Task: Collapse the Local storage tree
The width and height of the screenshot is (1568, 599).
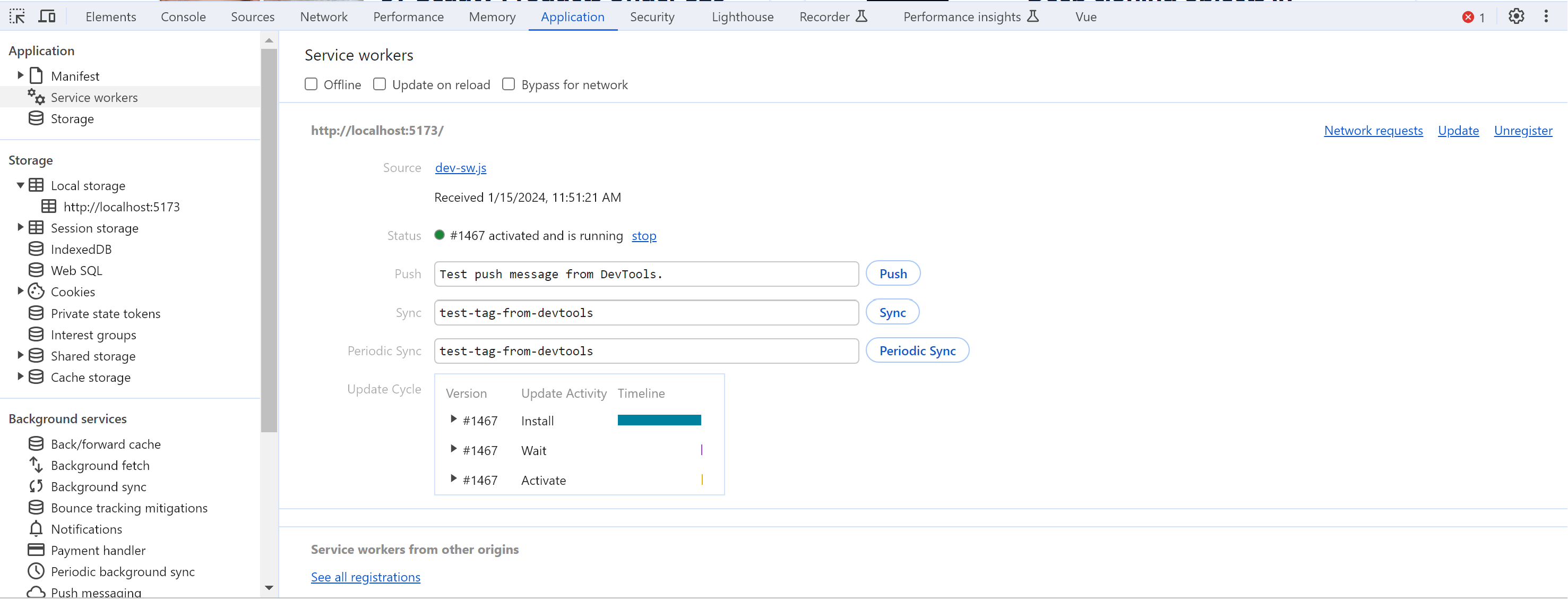Action: point(20,185)
